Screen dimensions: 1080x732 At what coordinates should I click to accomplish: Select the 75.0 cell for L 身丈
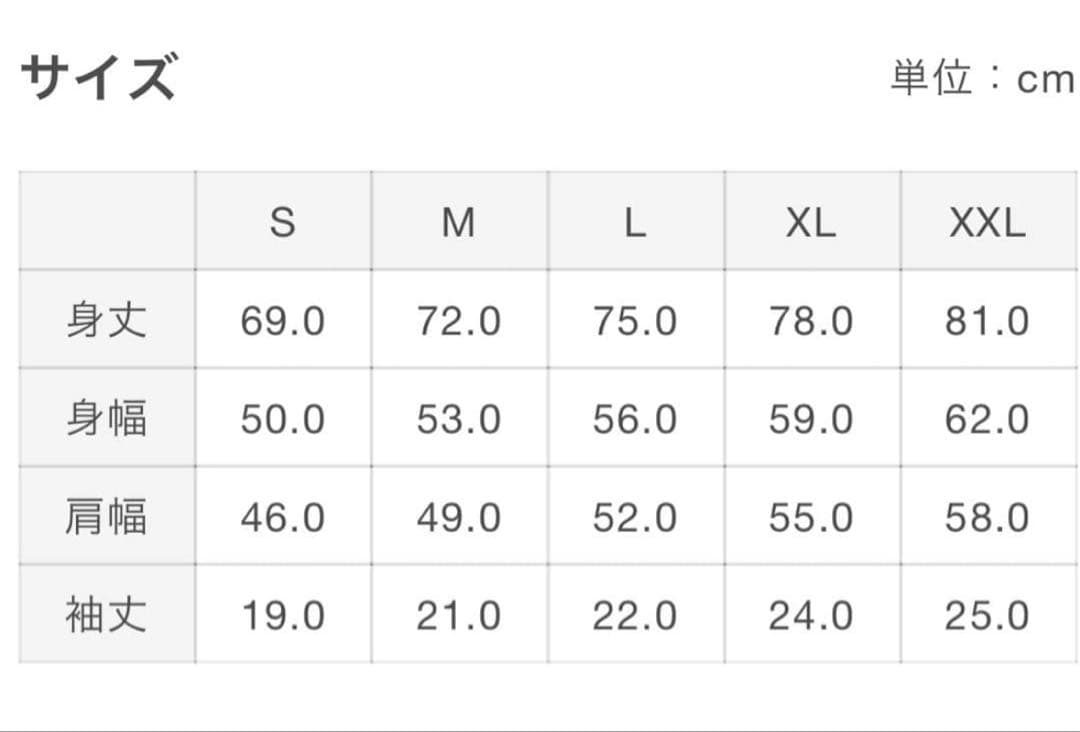tap(635, 321)
